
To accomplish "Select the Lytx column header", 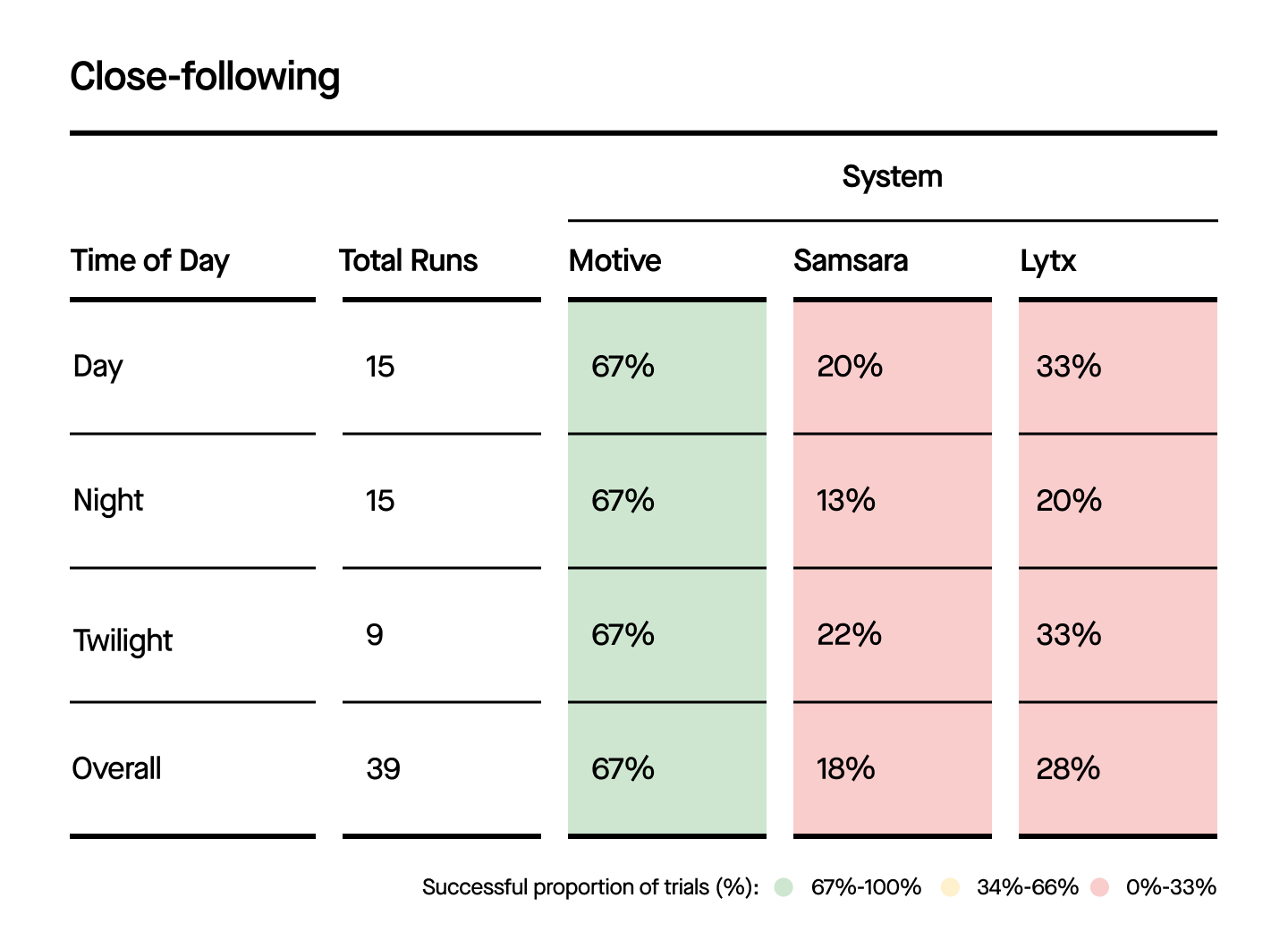I will click(x=1048, y=261).
